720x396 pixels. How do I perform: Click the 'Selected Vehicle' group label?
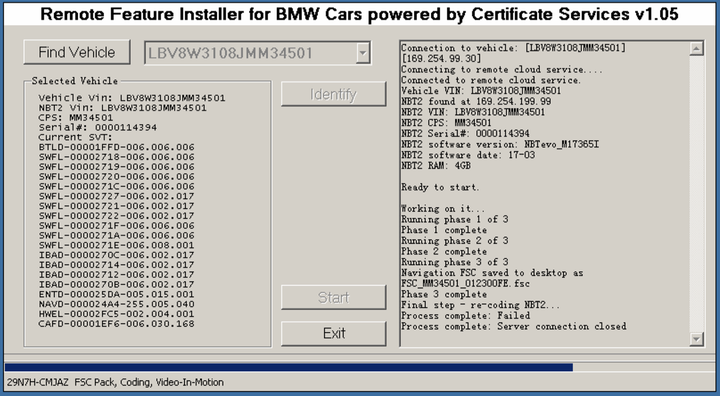(74, 81)
